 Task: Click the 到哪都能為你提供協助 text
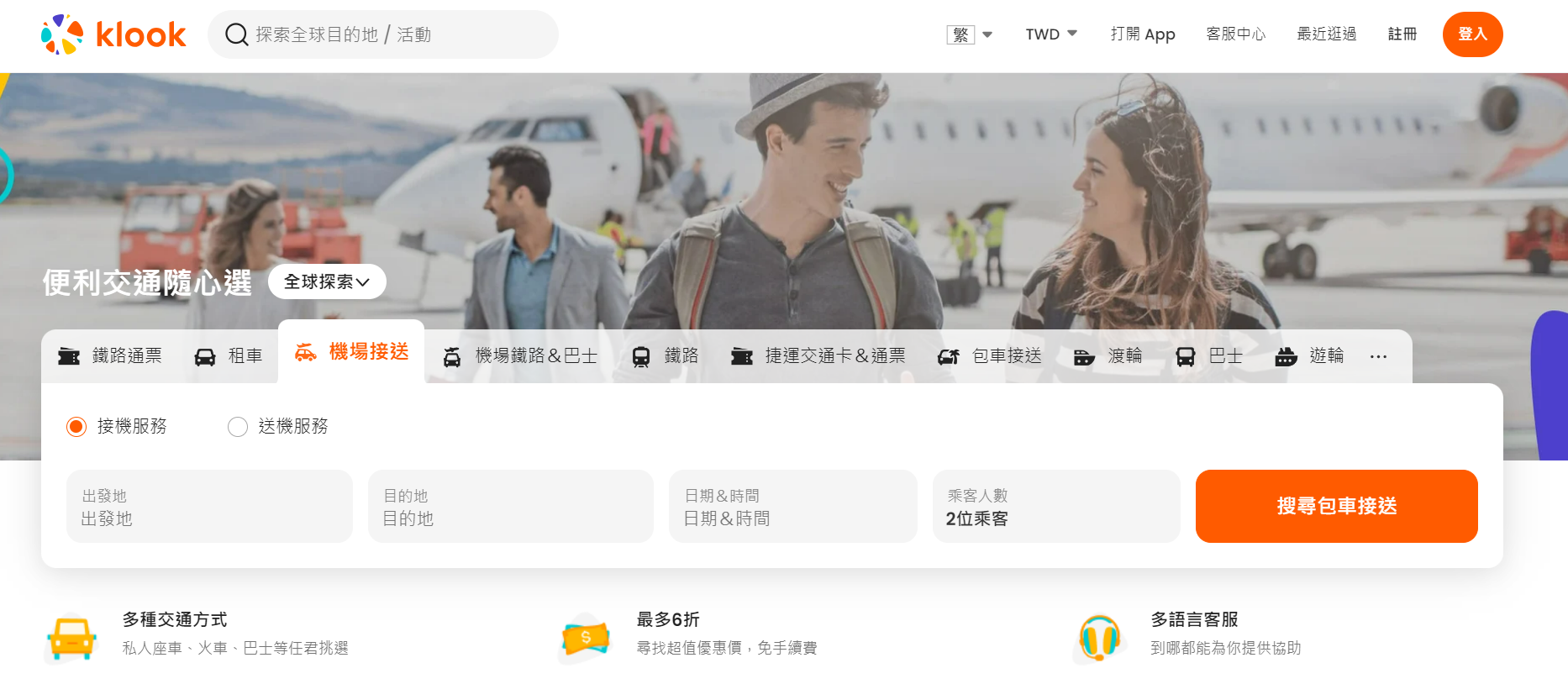[1226, 648]
